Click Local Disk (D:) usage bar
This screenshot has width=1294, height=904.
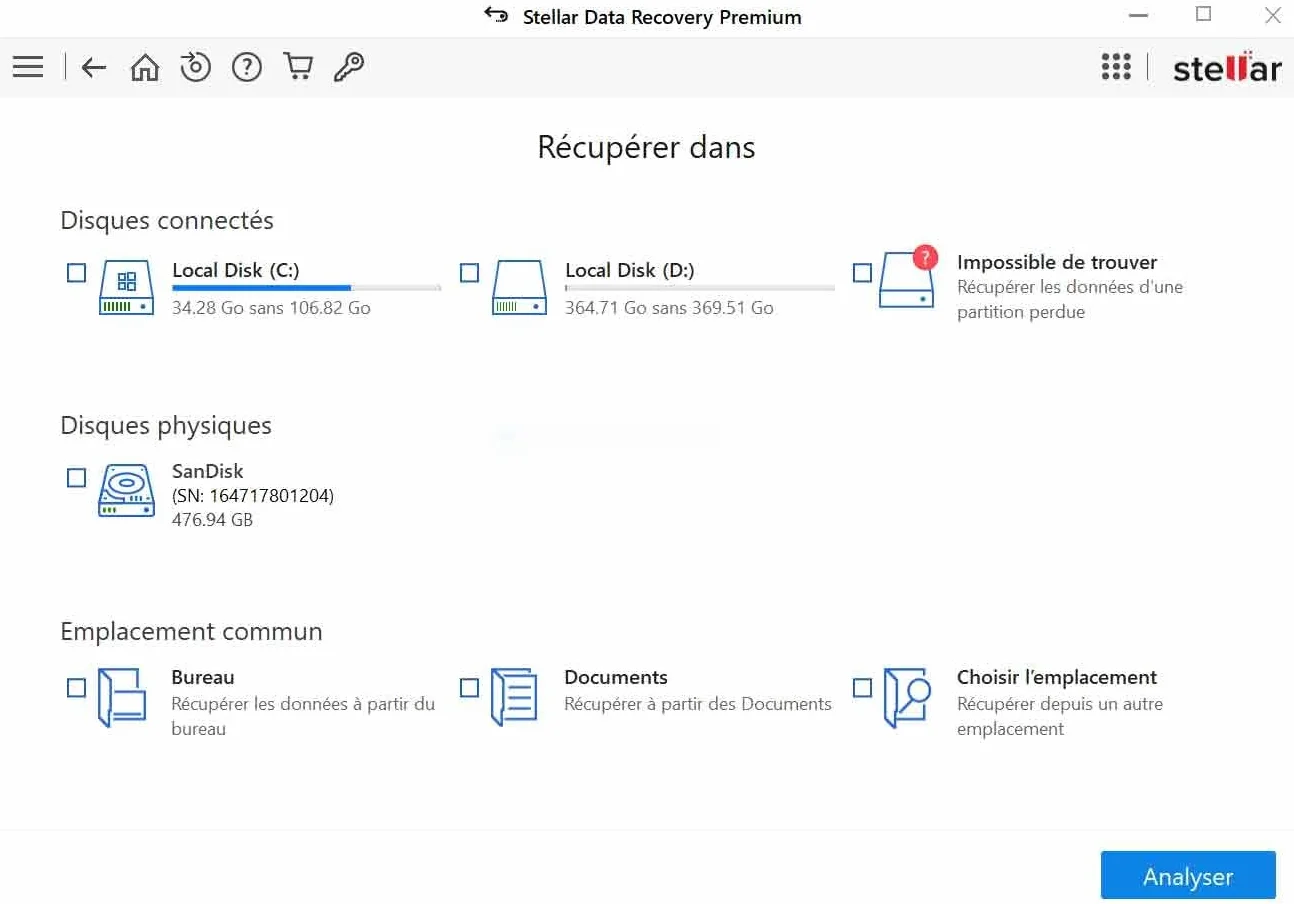tap(700, 288)
